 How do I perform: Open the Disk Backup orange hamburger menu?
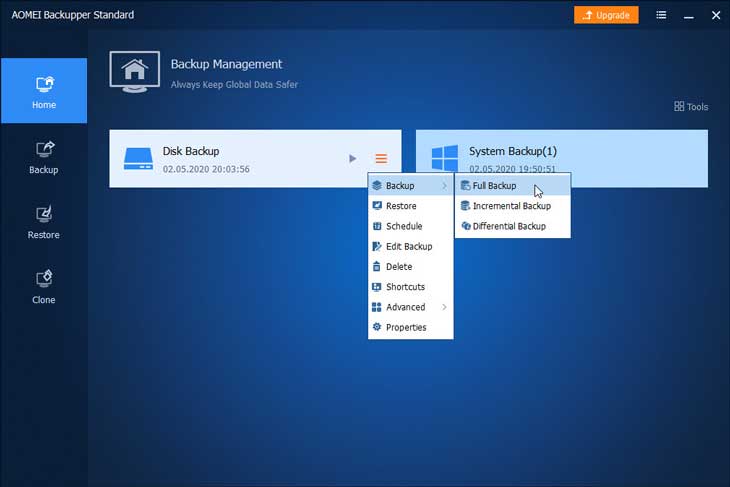381,159
